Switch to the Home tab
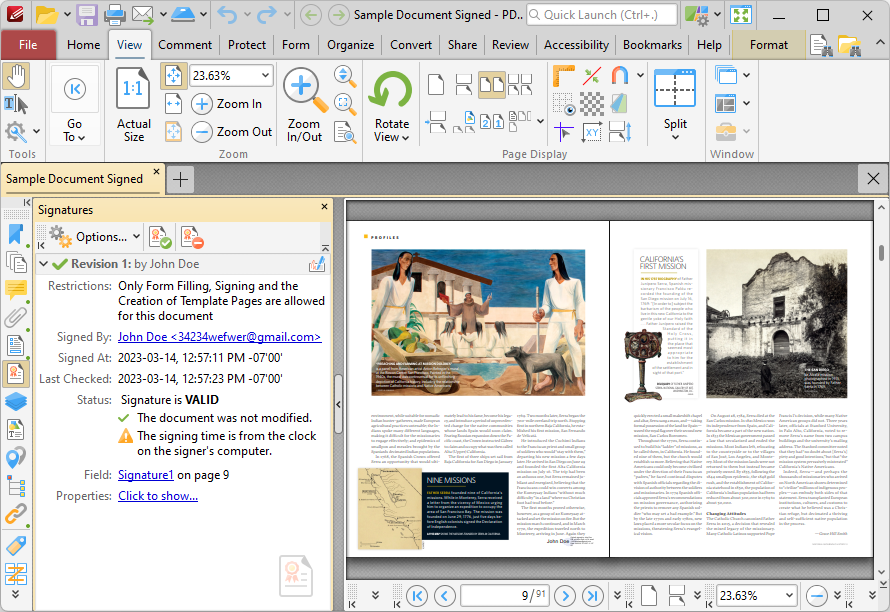Screen dimensions: 890x612 coord(83,45)
